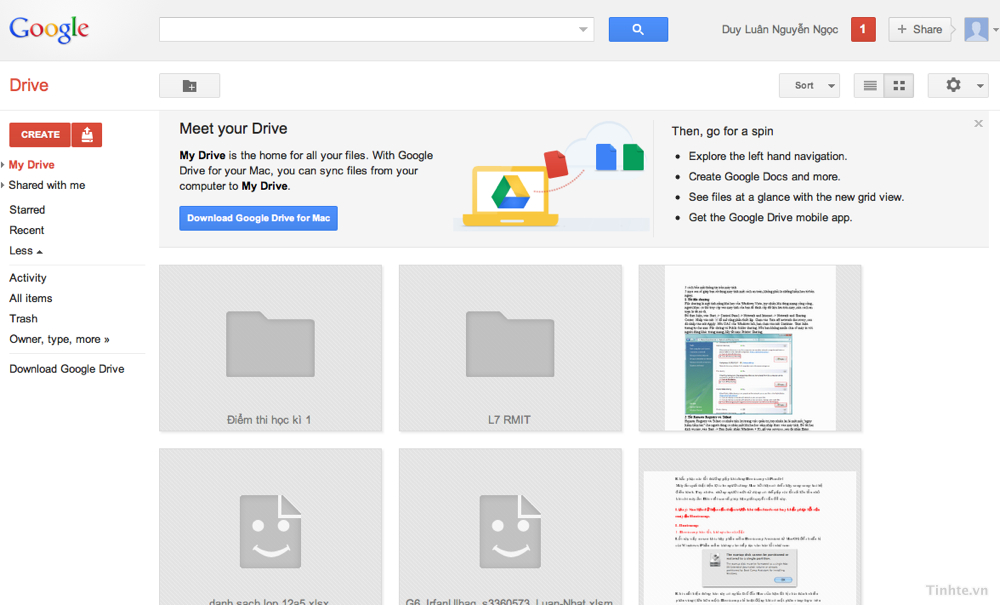
Task: Open the danh sach lop 12a5.xlsx file
Action: 270,527
